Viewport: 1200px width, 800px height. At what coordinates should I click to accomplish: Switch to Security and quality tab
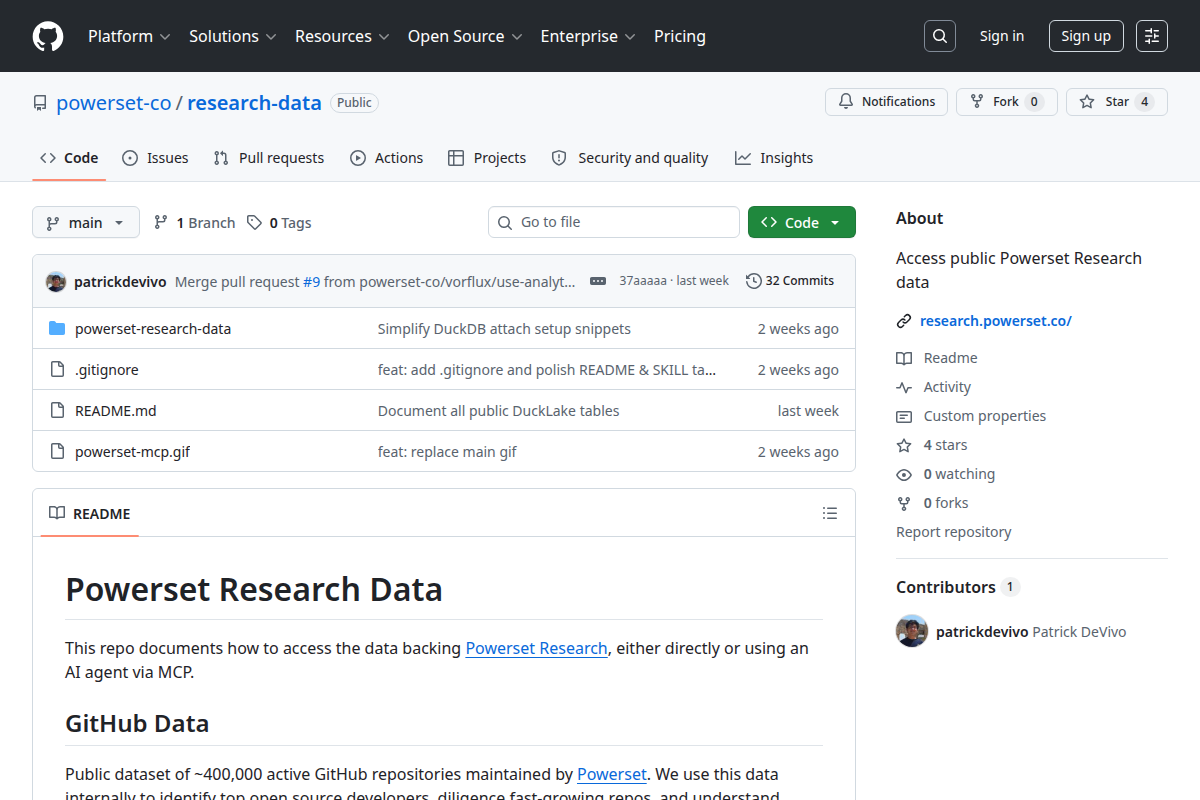tap(630, 158)
